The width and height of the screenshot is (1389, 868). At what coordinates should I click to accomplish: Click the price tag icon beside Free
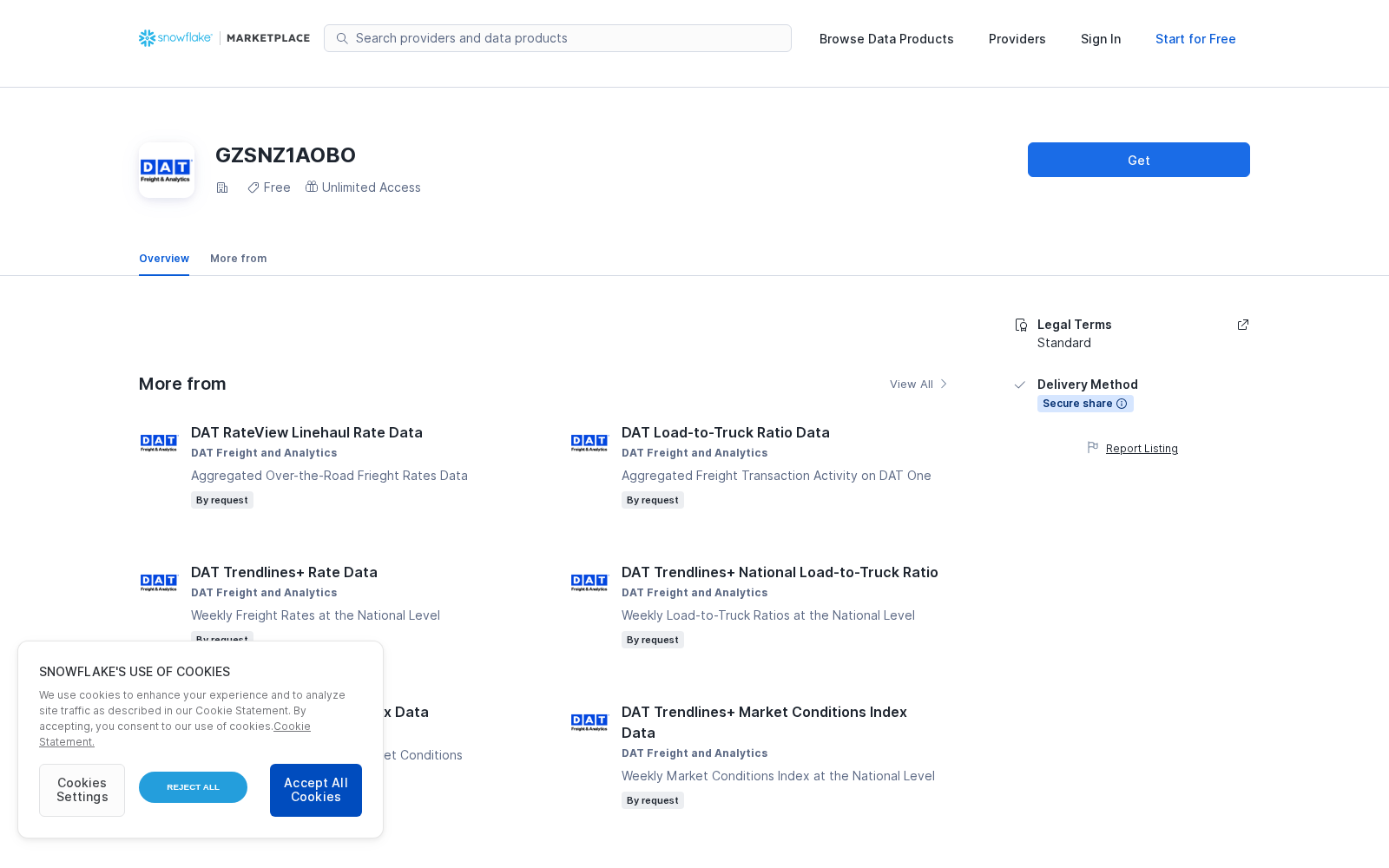tap(253, 187)
